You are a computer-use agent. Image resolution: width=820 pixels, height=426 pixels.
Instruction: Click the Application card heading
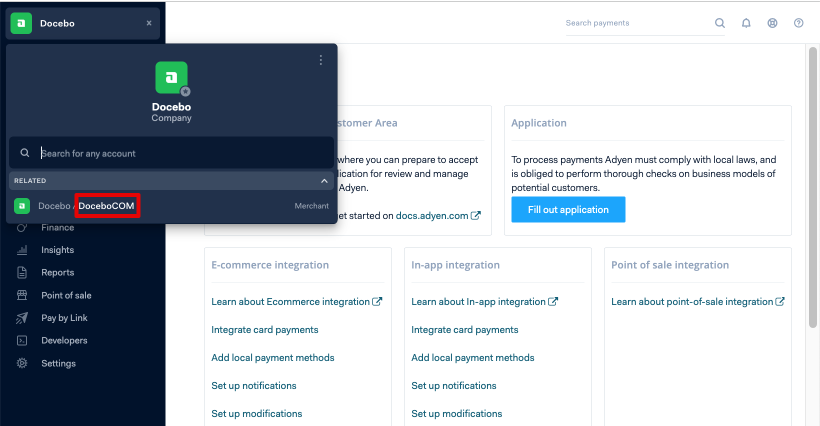(539, 123)
